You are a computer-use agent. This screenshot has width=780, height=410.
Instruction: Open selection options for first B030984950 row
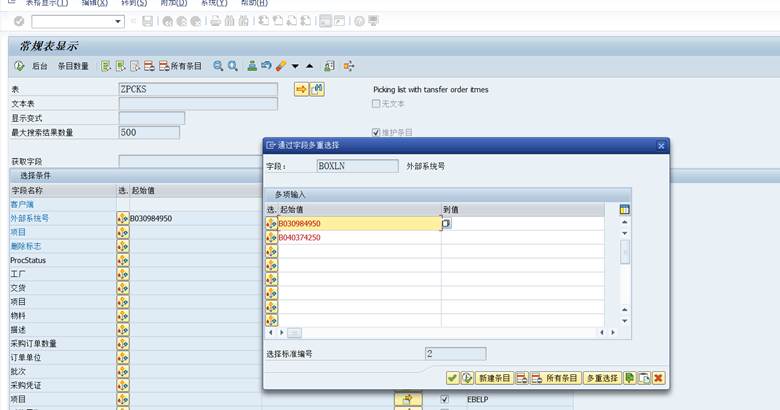(x=271, y=223)
